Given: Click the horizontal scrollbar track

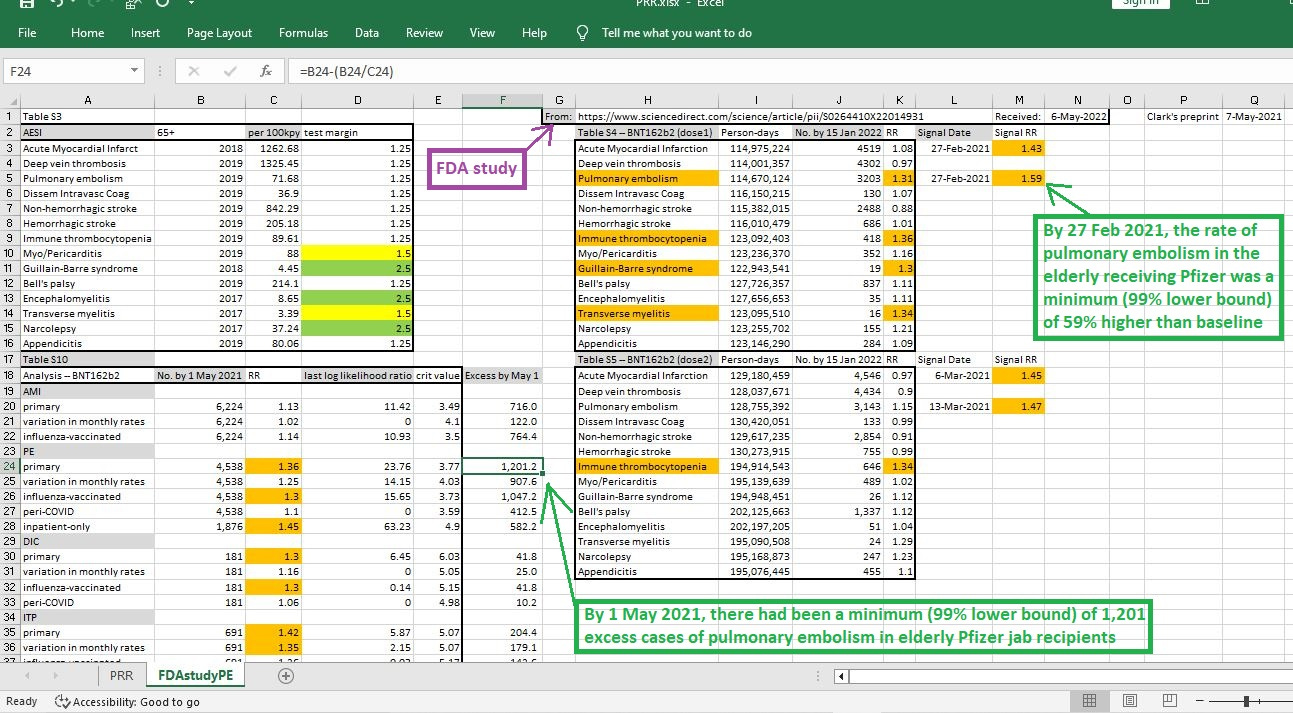Looking at the screenshot, I should (x=1070, y=676).
